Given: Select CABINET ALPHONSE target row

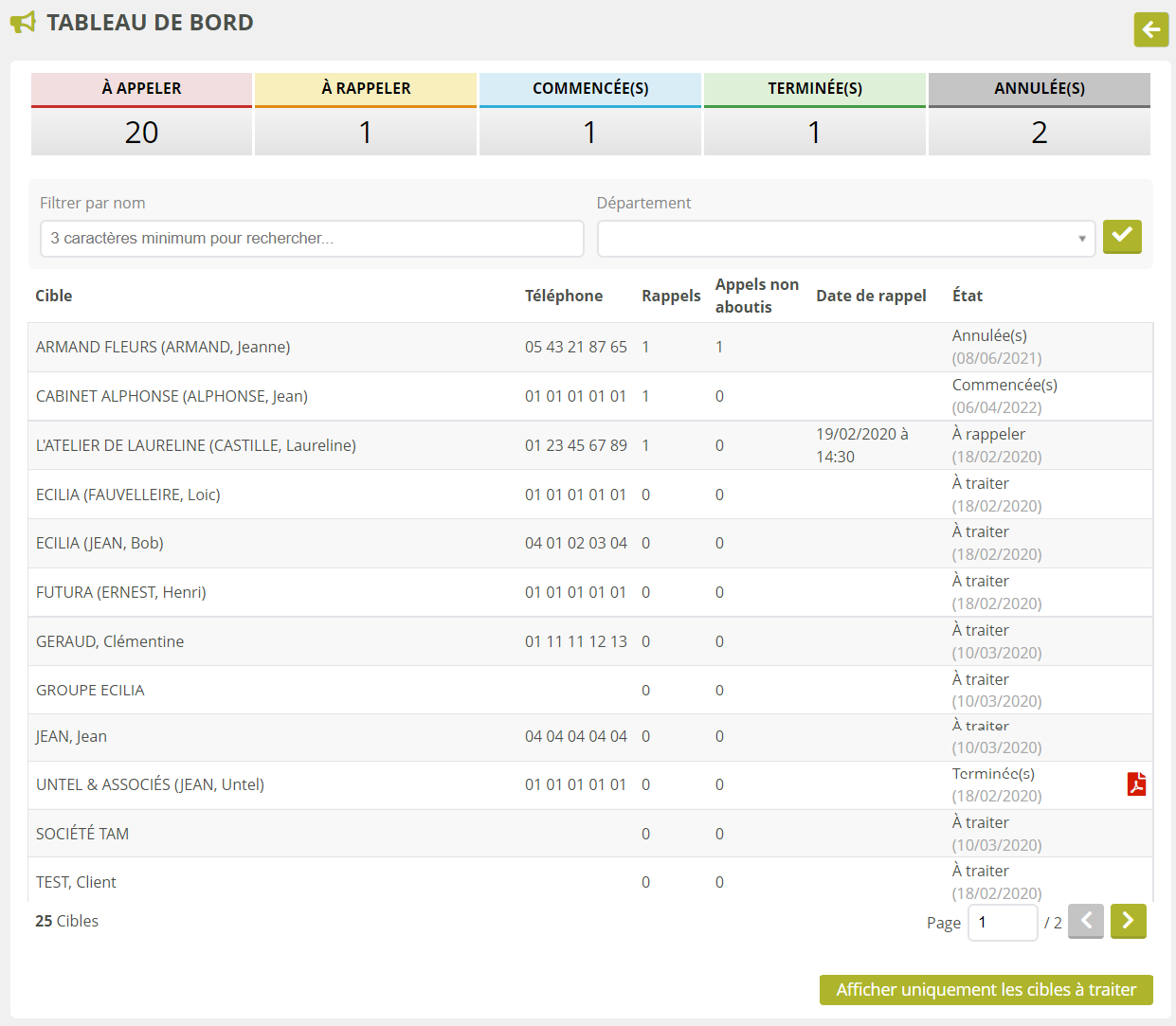Looking at the screenshot, I should coord(172,396).
